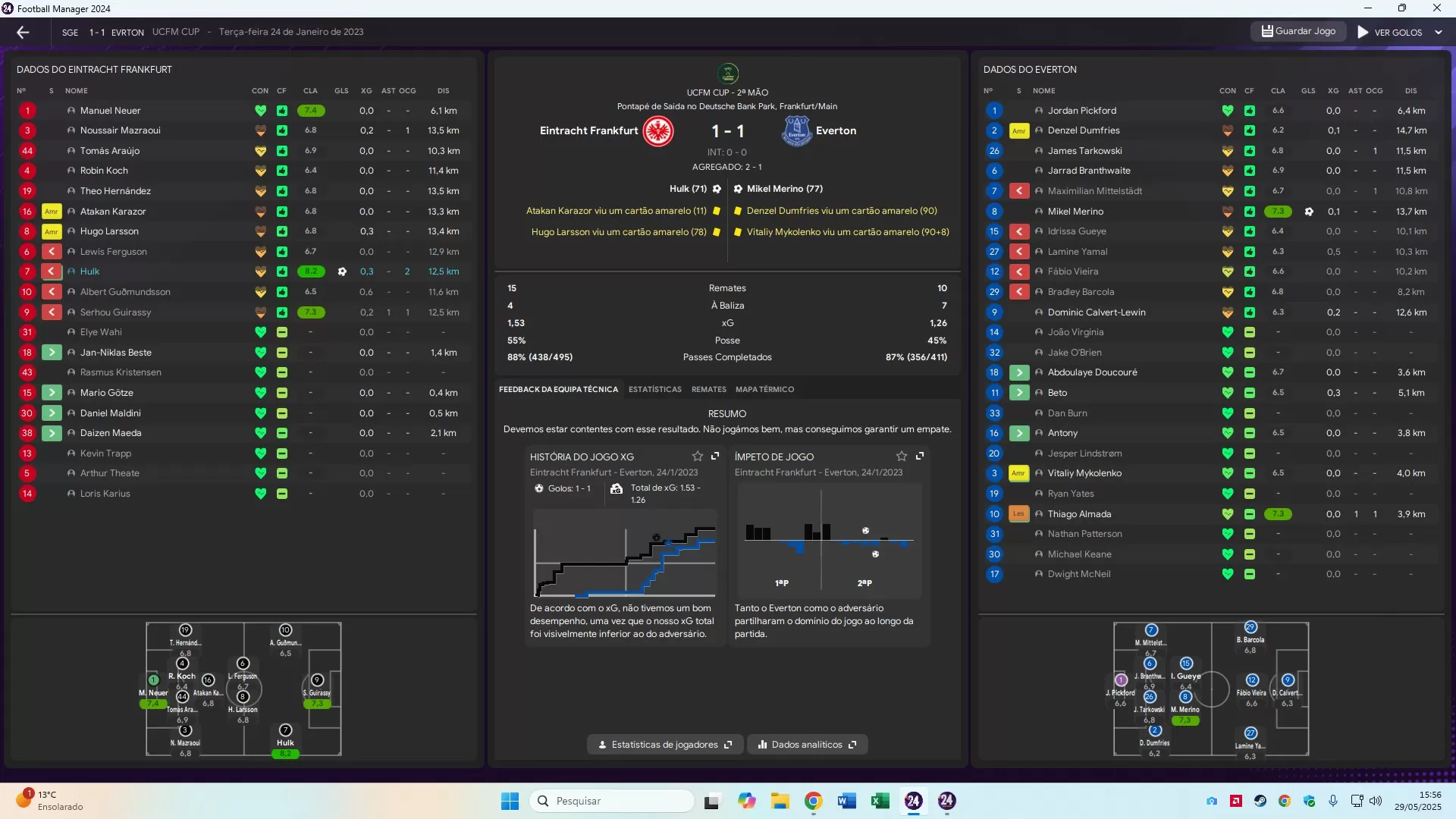Click B. Barcola's marker on the Everton pitch
This screenshot has height=819, width=1456.
click(x=1250, y=627)
